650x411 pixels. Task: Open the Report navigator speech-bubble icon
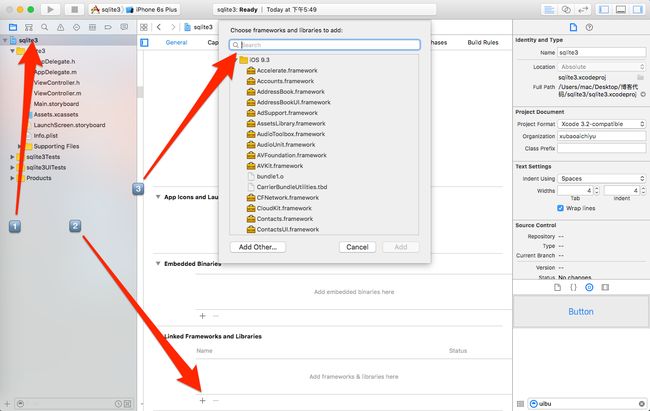coord(124,27)
